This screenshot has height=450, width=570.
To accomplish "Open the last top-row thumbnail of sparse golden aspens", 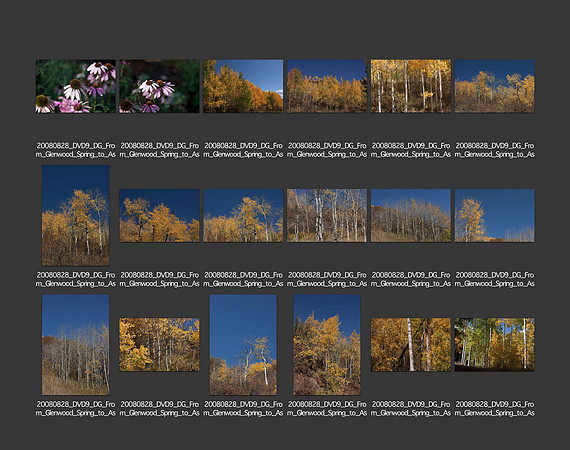I will pos(494,86).
